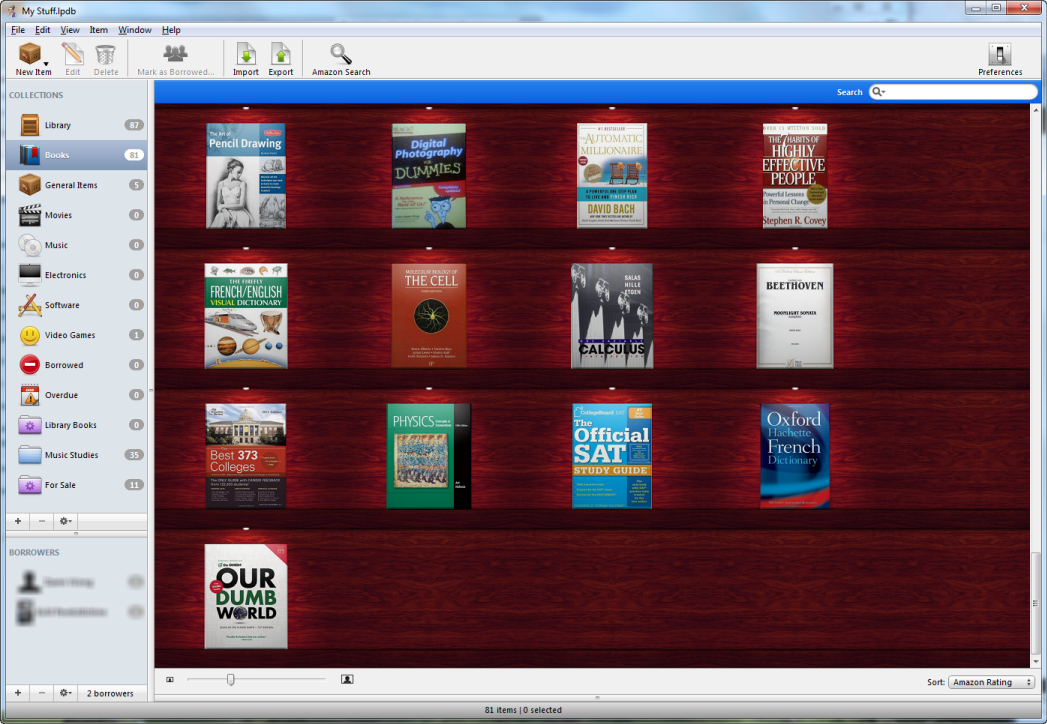This screenshot has width=1047, height=724.
Task: Click the Import toolbar icon
Action: click(246, 54)
